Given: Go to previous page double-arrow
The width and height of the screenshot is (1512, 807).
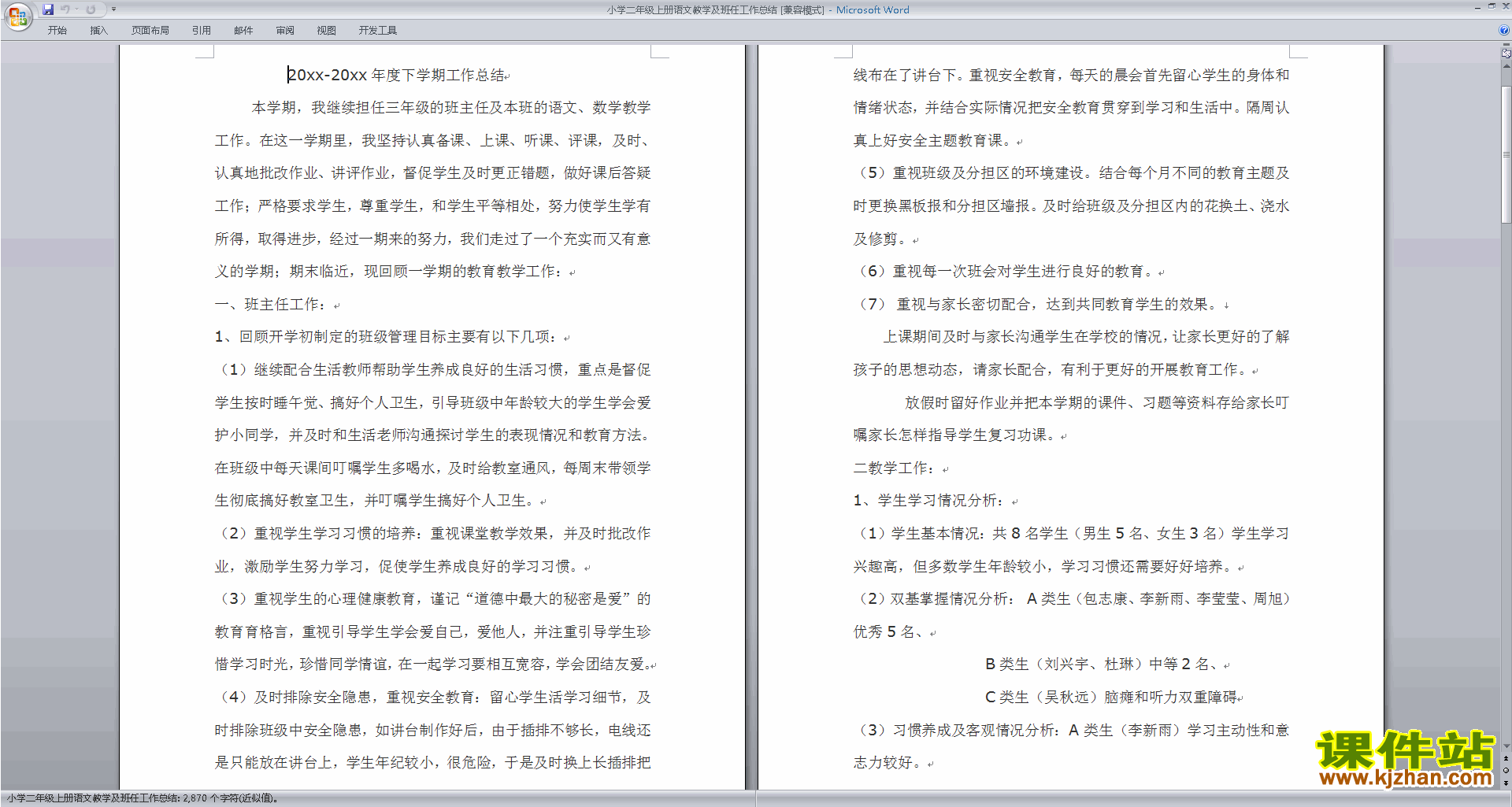Looking at the screenshot, I should [1506, 758].
